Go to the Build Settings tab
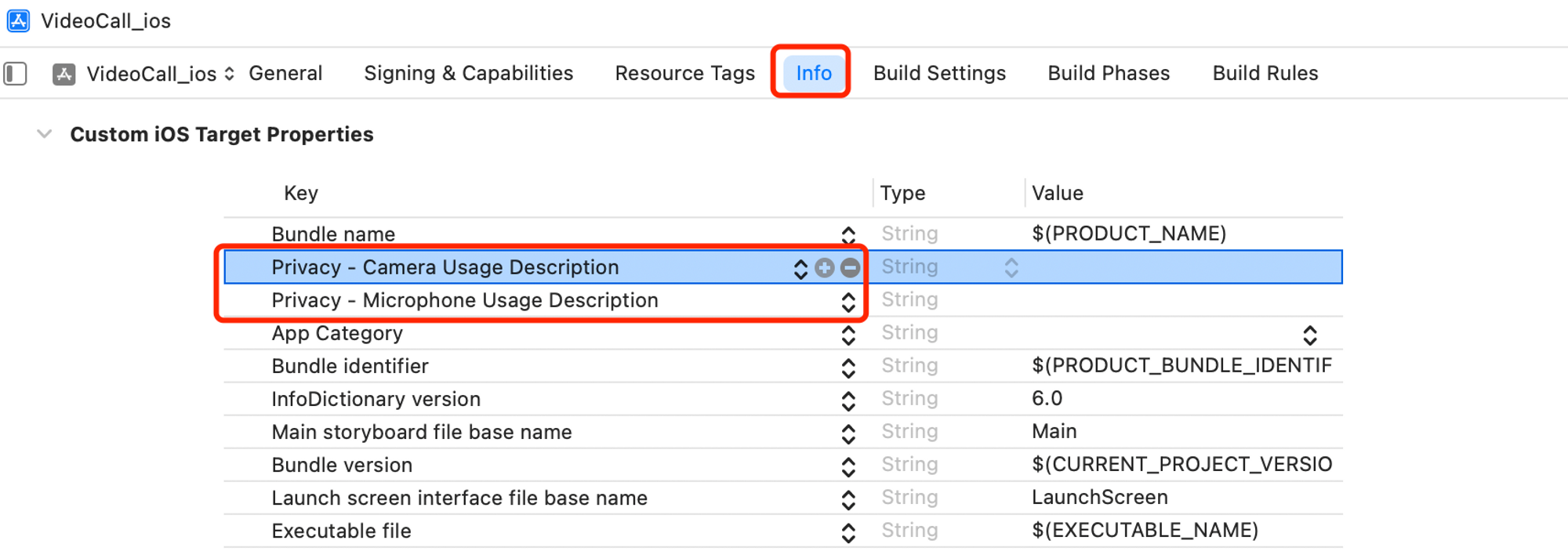Screen dimensions: 1568x551 tap(940, 73)
